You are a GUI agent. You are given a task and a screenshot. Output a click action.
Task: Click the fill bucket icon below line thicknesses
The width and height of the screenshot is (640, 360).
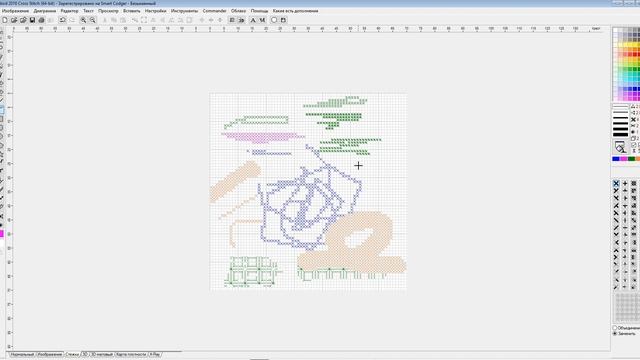point(620,147)
